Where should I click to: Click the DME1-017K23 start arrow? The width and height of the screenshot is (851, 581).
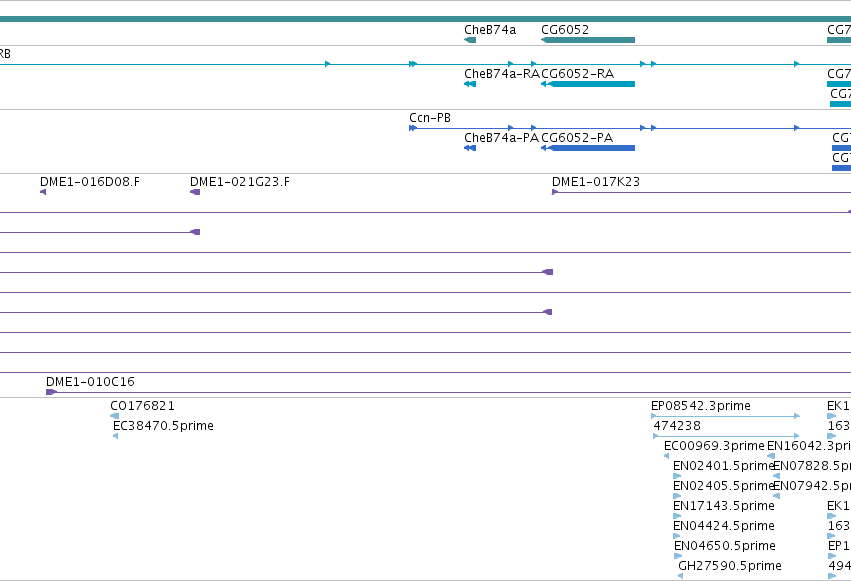(x=555, y=192)
